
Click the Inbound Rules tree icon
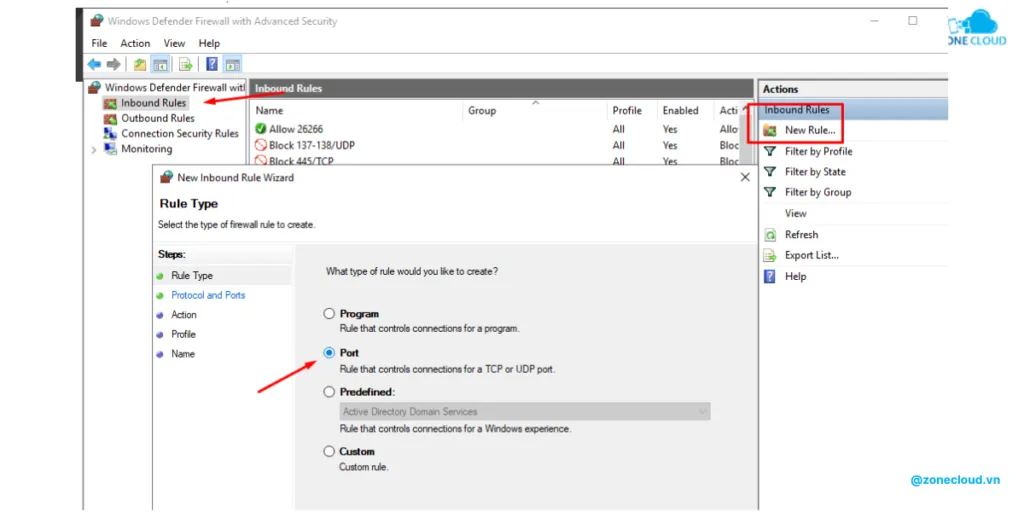click(x=110, y=103)
